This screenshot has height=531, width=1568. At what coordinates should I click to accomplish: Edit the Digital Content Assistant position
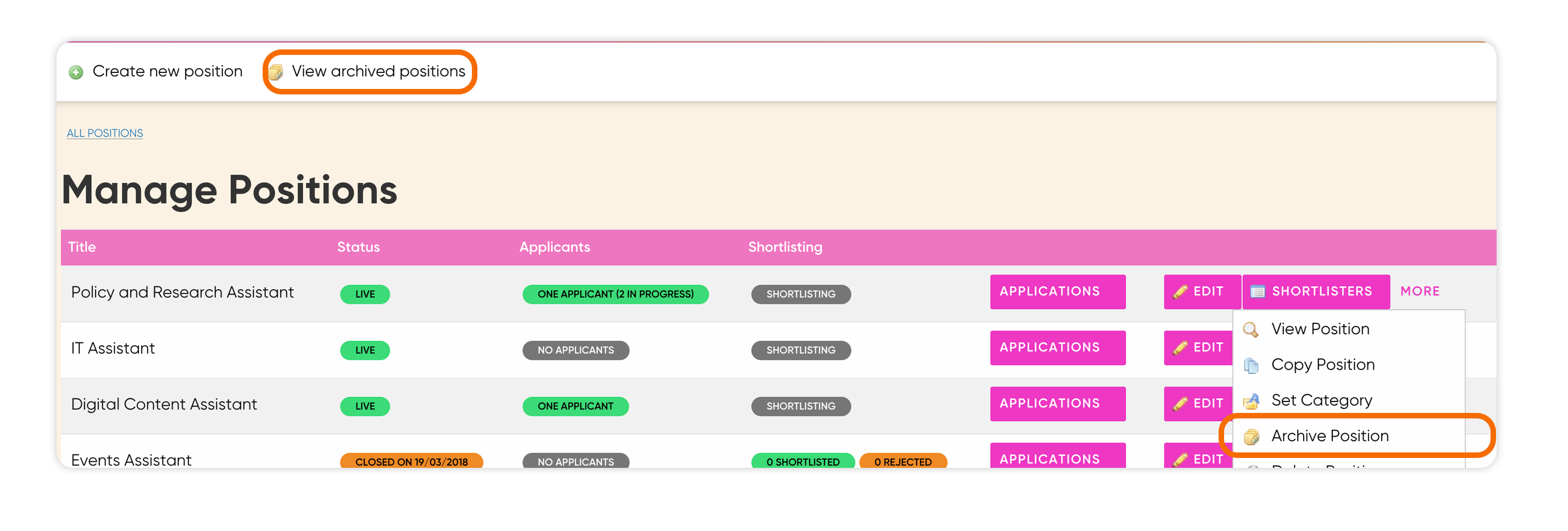[x=1198, y=404]
